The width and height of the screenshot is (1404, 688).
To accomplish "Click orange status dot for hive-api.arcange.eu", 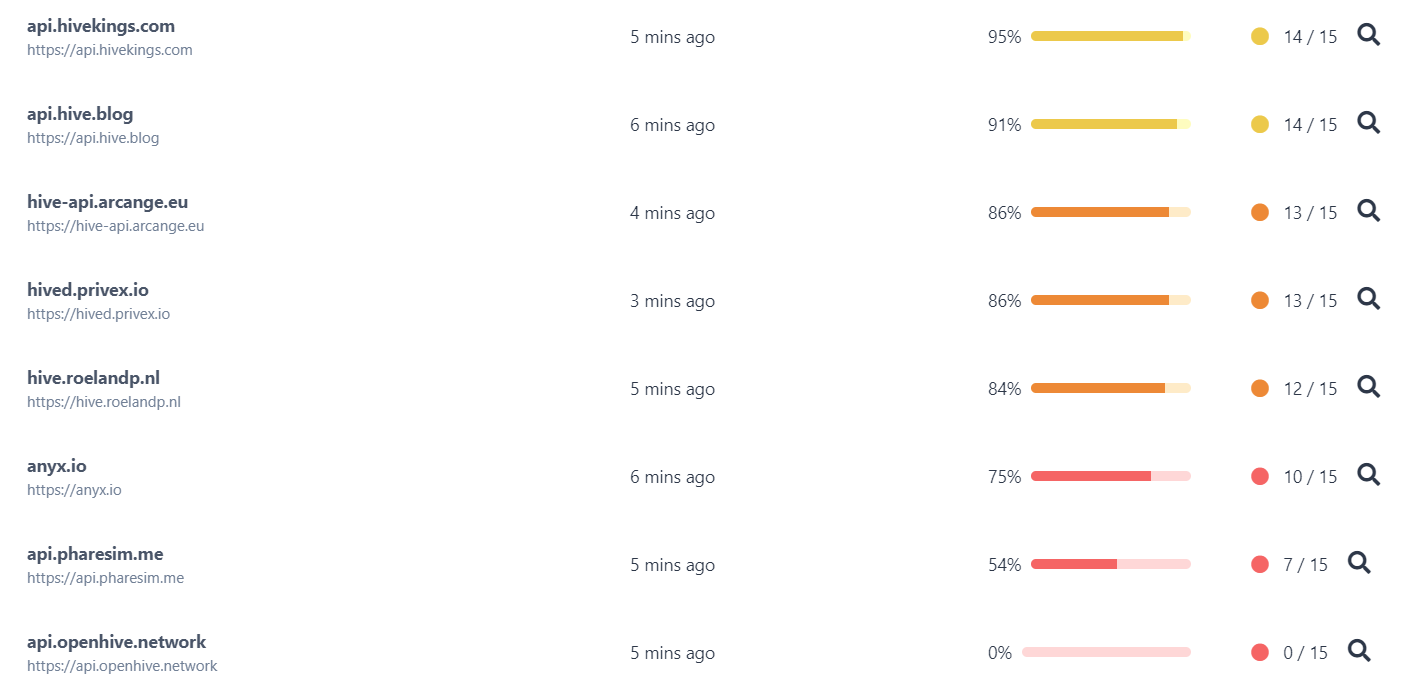I will [x=1260, y=212].
